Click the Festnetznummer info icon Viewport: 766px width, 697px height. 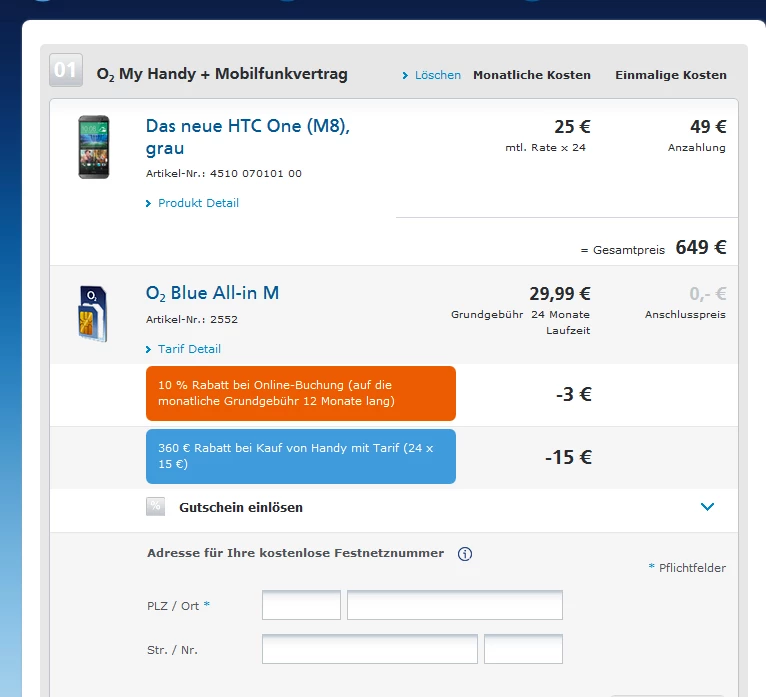[465, 554]
